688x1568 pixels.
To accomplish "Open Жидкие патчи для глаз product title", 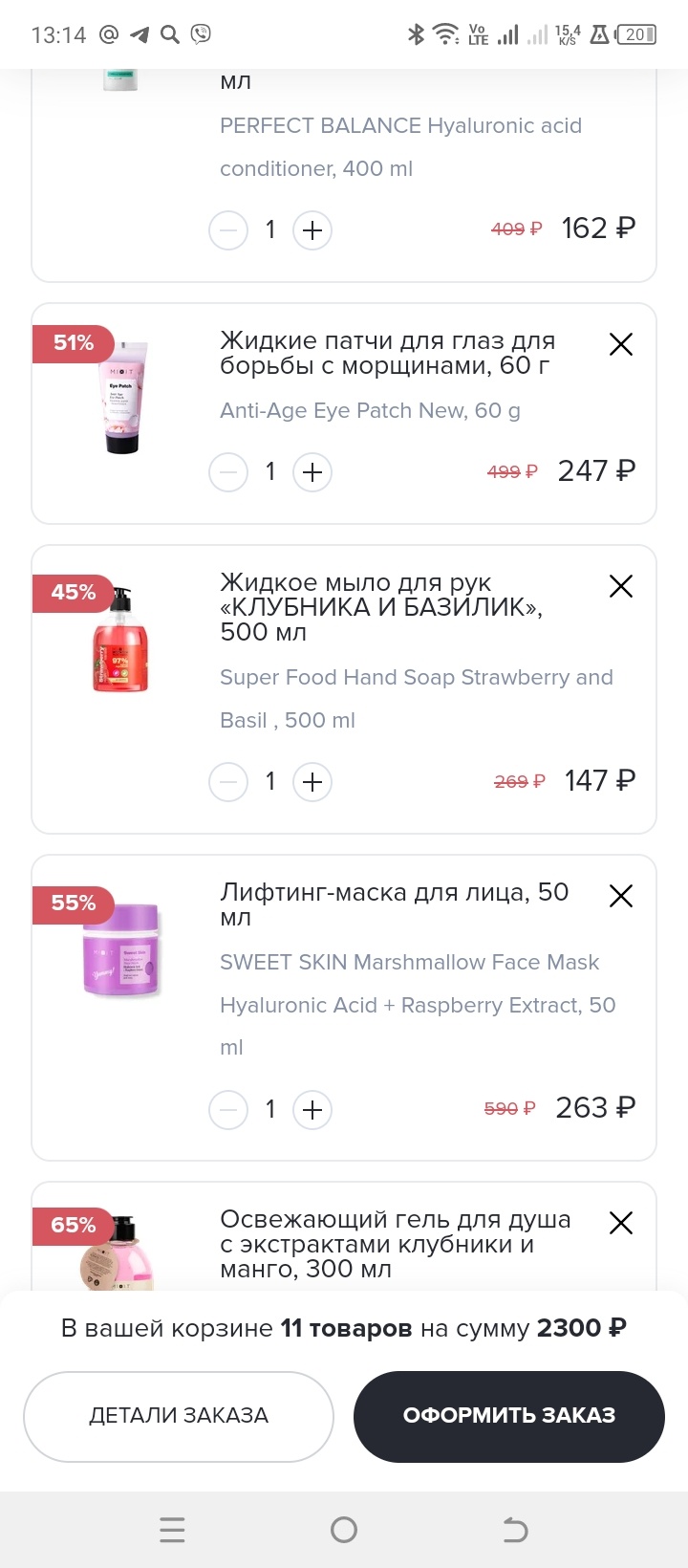I will click(387, 353).
